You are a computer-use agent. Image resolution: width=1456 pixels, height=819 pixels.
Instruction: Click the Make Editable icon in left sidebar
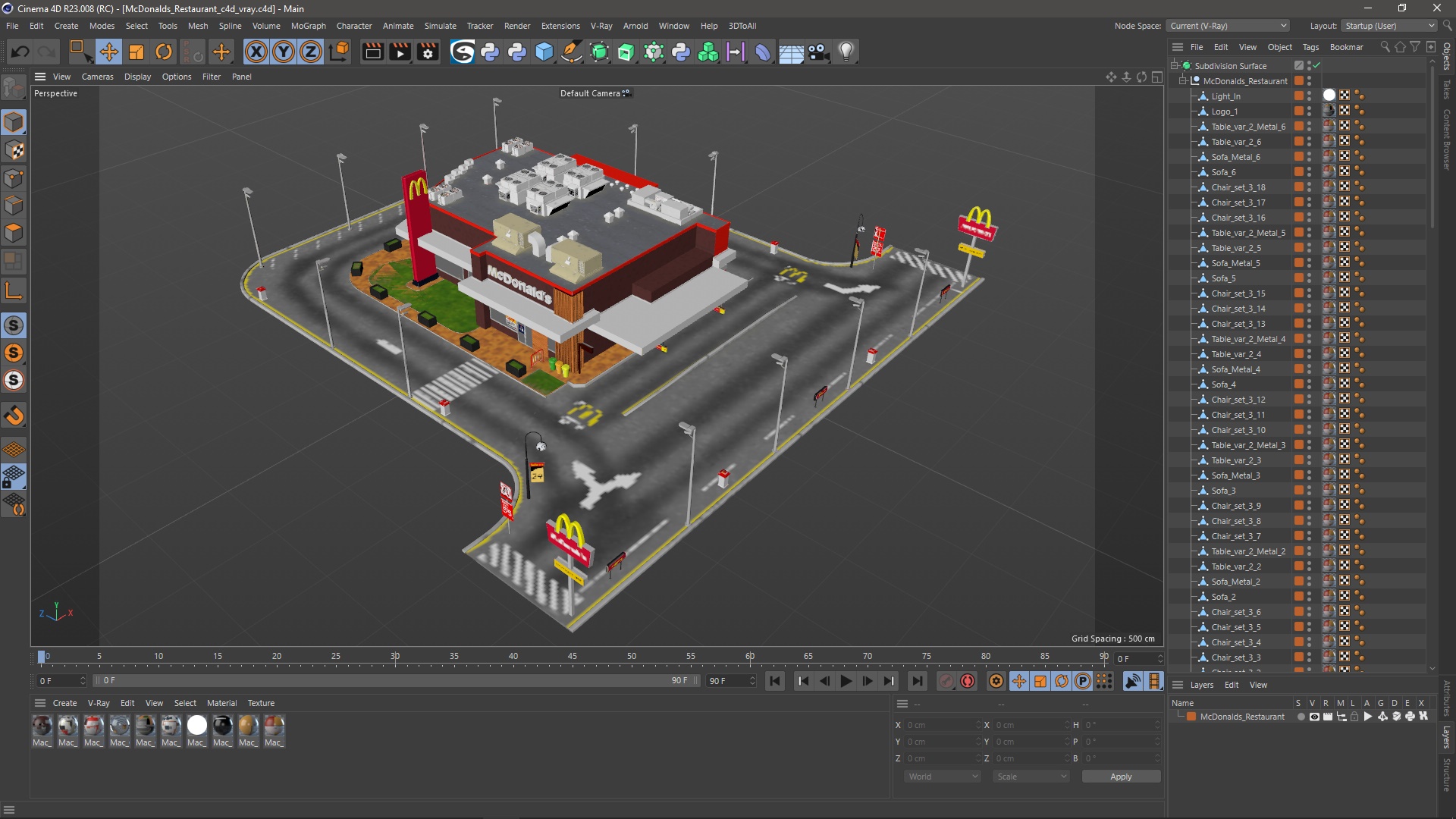click(14, 89)
